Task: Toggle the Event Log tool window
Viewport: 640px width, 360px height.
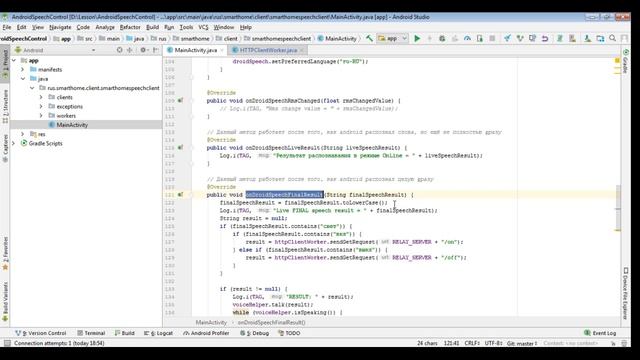Action: 600,333
